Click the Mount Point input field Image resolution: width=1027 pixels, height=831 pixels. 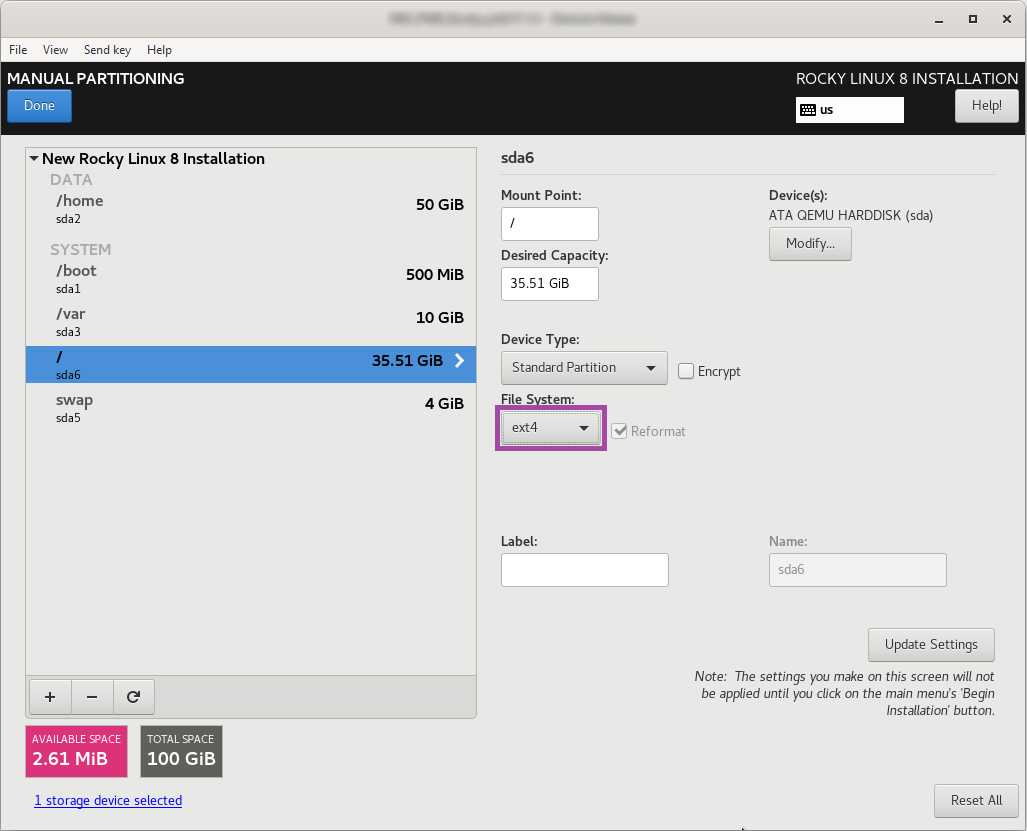pyautogui.click(x=550, y=224)
